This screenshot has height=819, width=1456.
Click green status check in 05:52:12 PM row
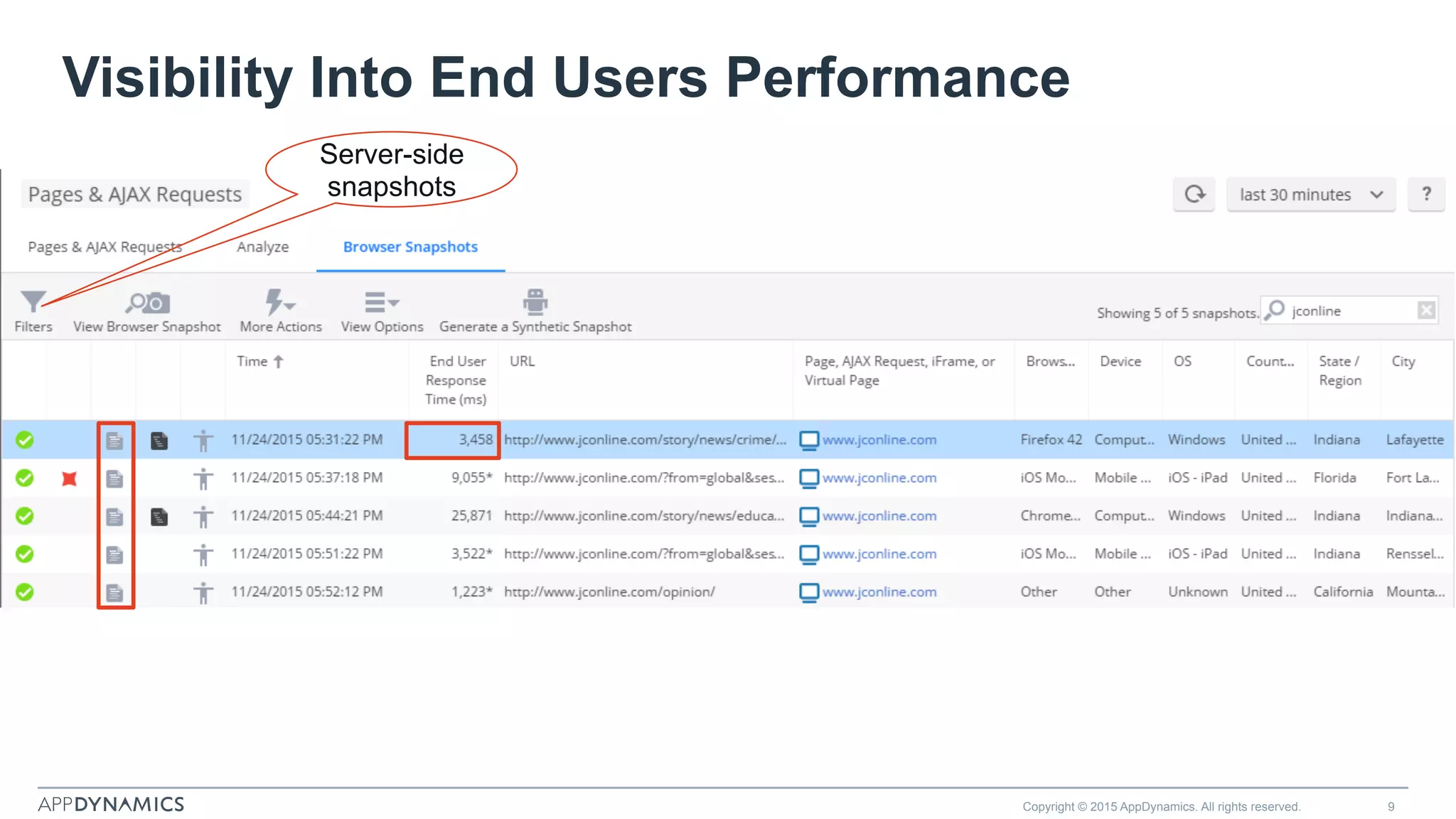[25, 591]
